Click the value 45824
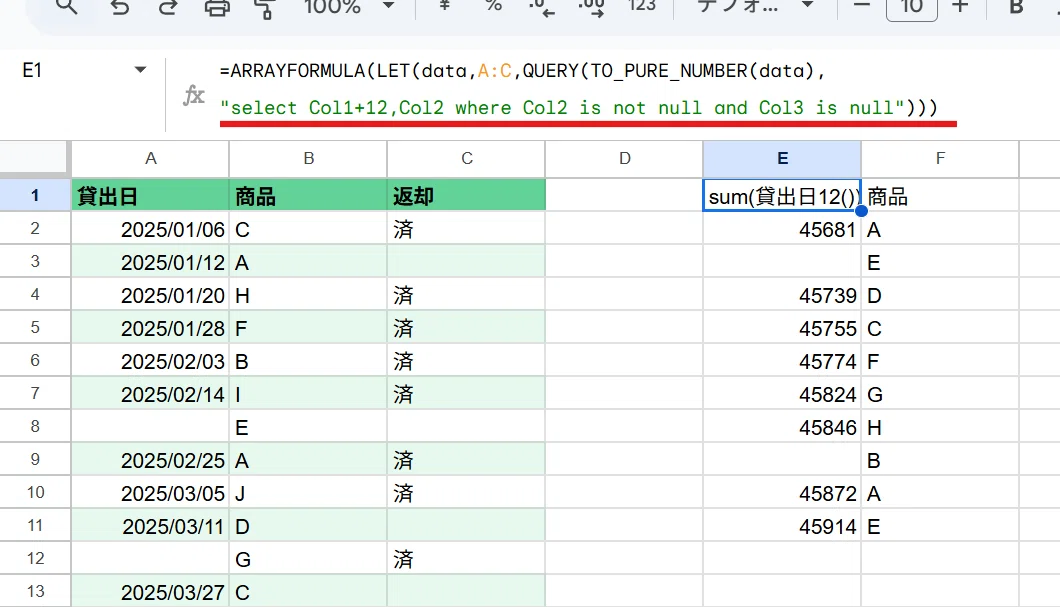Screen dimensions: 1060x607 coord(827,395)
